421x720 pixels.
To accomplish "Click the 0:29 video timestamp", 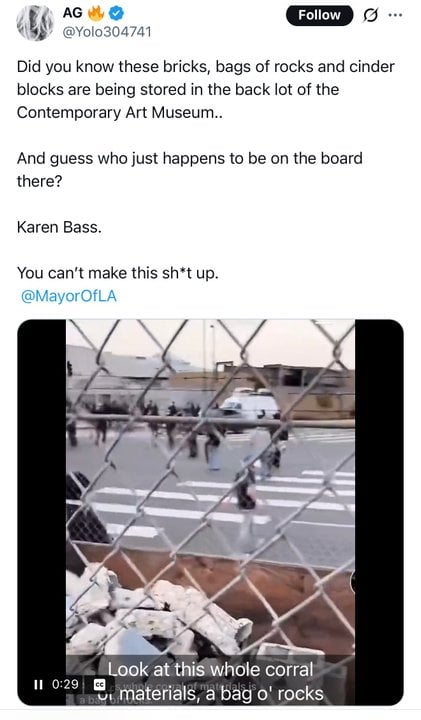I will [x=65, y=685].
